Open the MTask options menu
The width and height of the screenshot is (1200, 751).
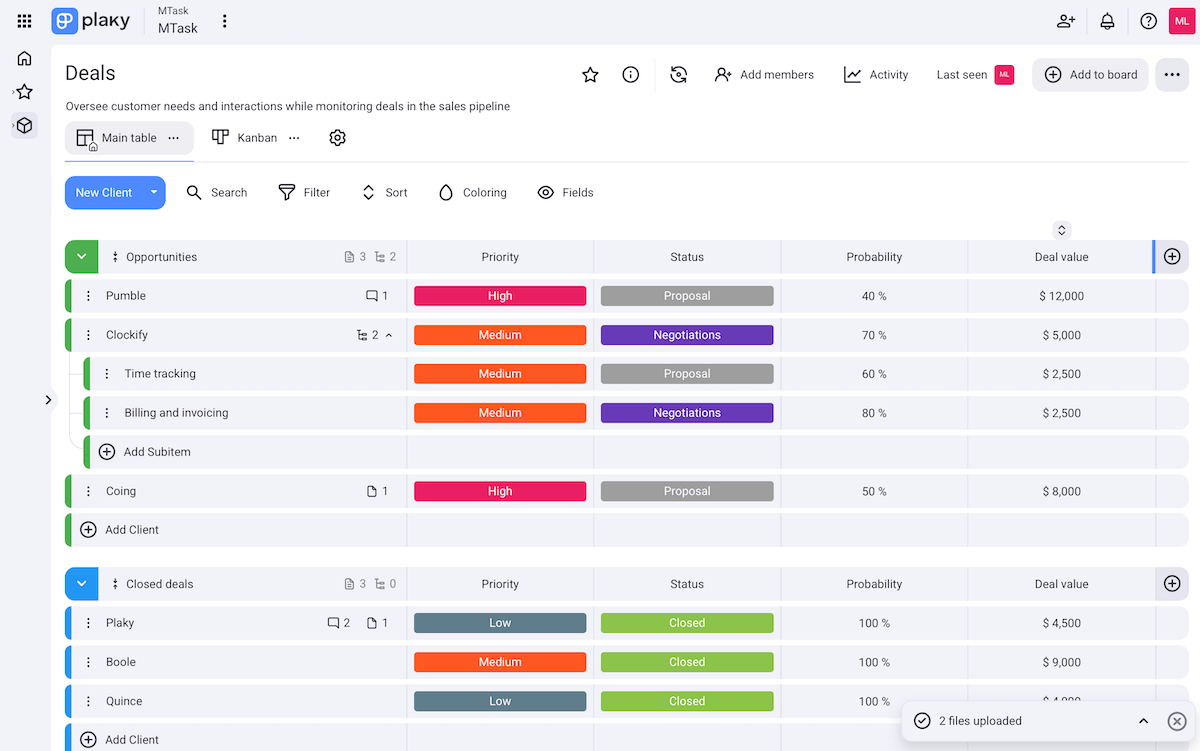224,20
